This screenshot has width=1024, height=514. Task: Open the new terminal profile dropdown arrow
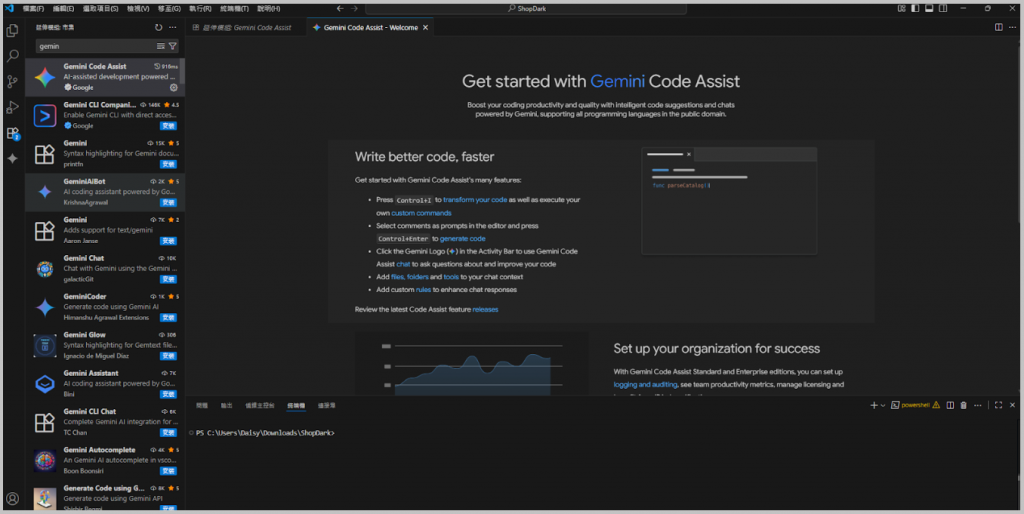point(883,406)
